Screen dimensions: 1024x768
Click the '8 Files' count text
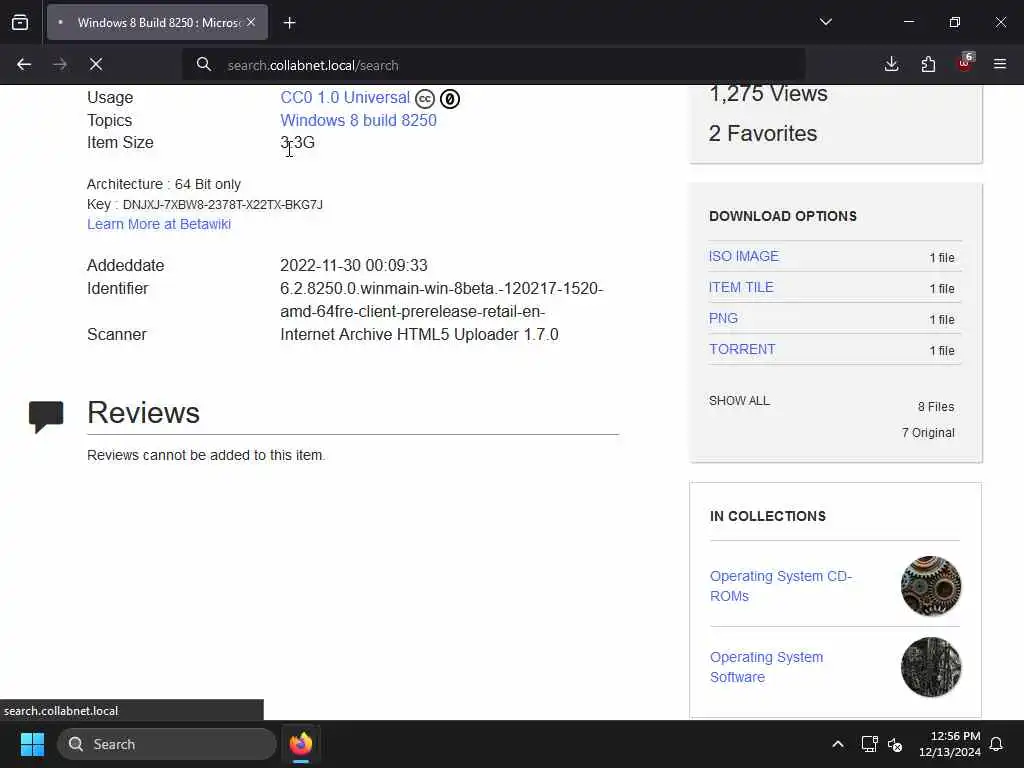[936, 406]
